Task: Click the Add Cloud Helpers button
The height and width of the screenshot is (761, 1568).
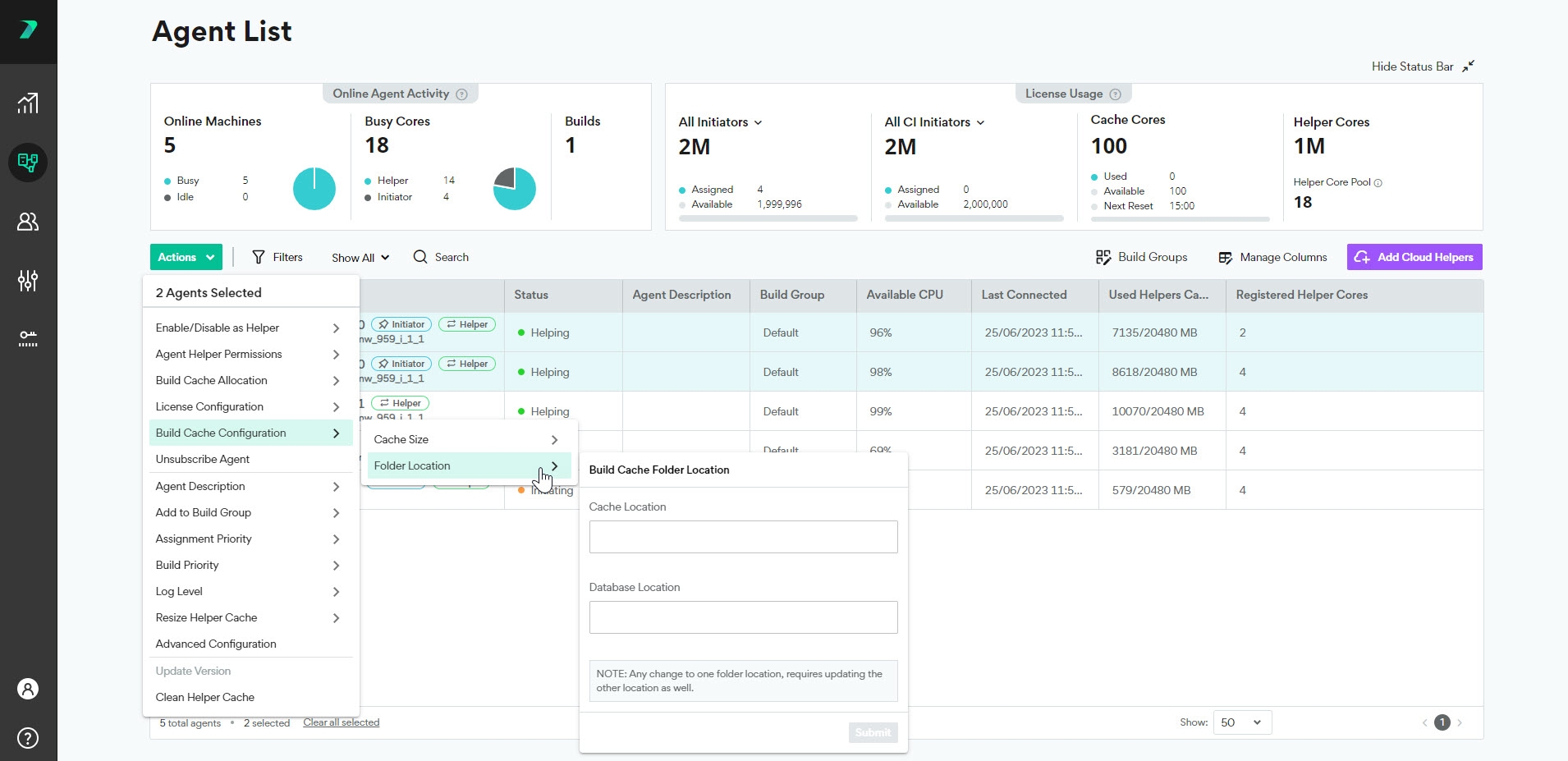Action: [x=1414, y=257]
